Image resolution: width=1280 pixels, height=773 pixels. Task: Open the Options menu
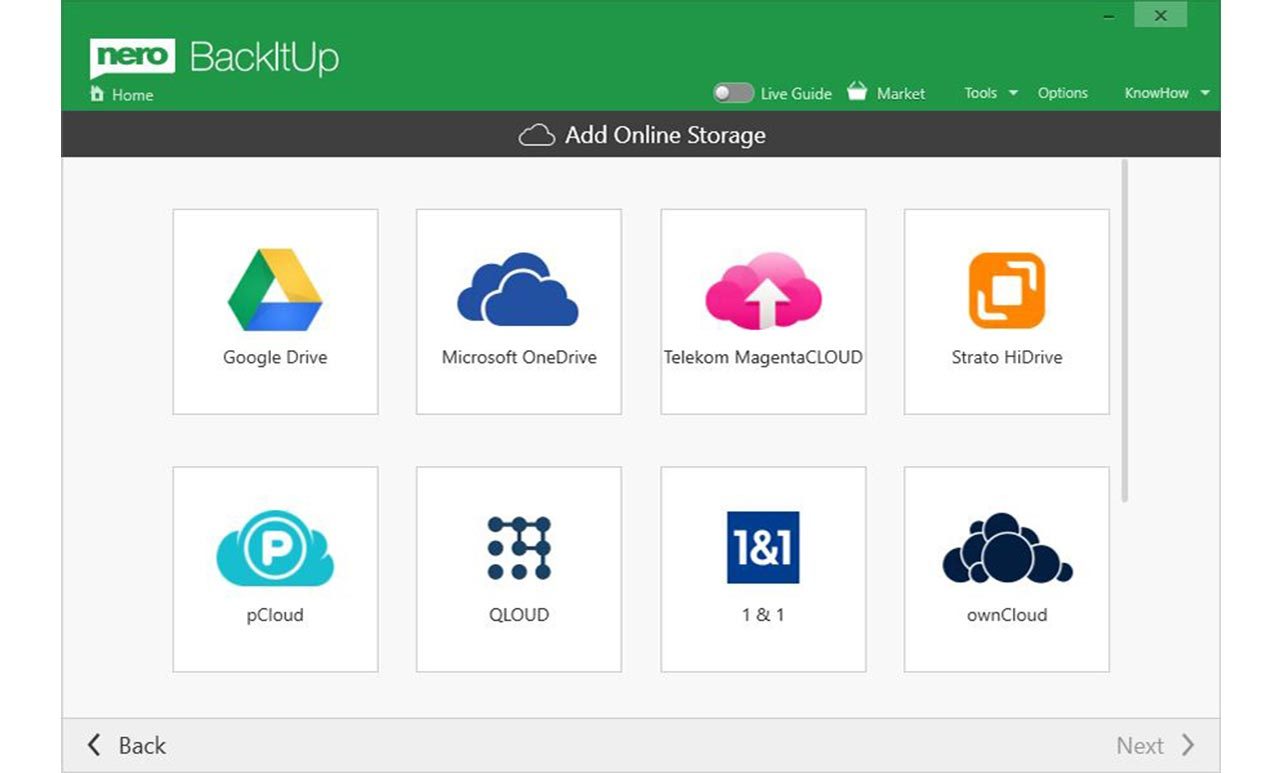(x=1062, y=93)
